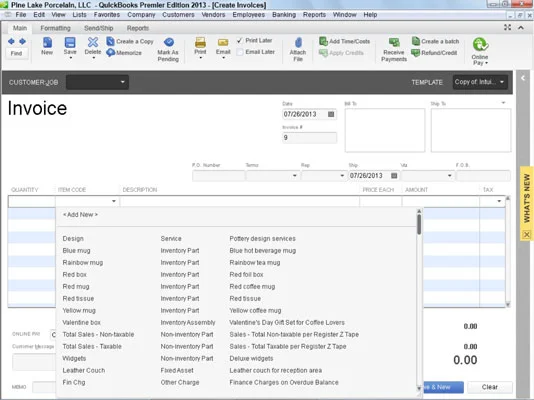The width and height of the screenshot is (534, 400).
Task: Click the Memorize icon
Action: (110, 52)
